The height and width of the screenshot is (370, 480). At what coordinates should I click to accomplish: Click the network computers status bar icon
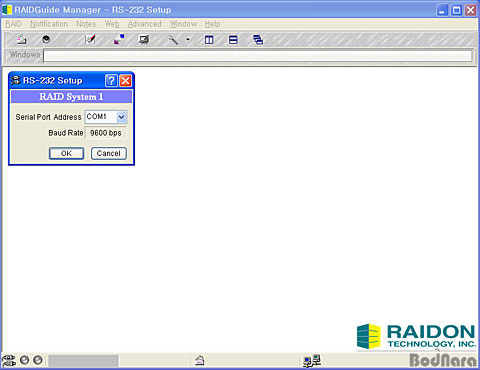(x=312, y=361)
